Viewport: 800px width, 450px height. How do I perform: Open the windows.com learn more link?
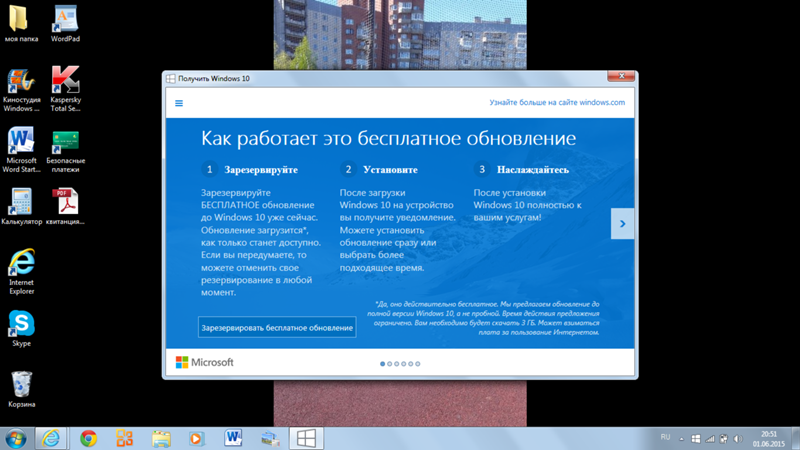(x=557, y=103)
